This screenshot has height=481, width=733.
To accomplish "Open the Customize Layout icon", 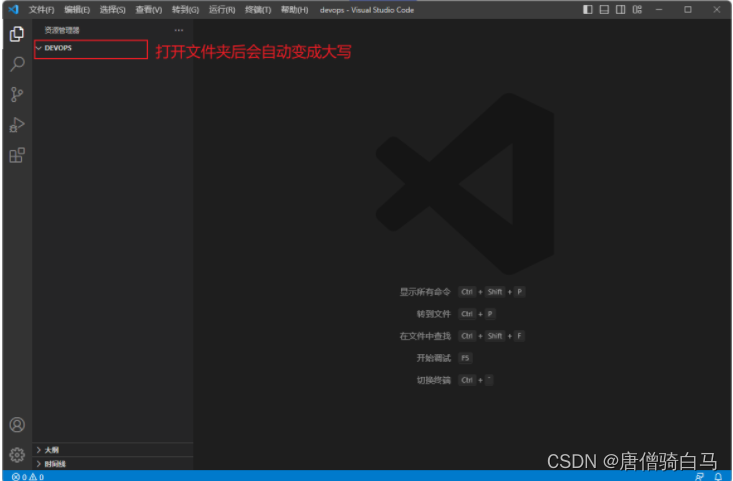I will pos(637,9).
